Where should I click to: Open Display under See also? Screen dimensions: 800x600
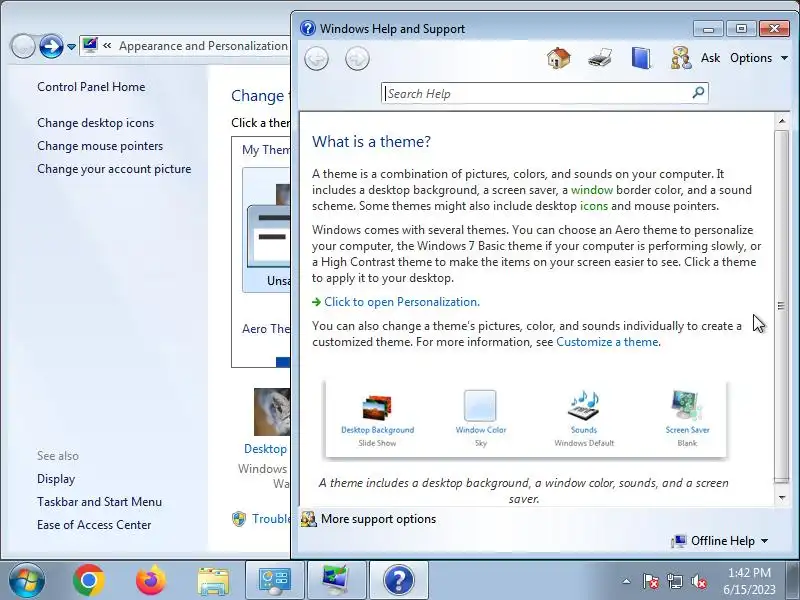pos(56,479)
